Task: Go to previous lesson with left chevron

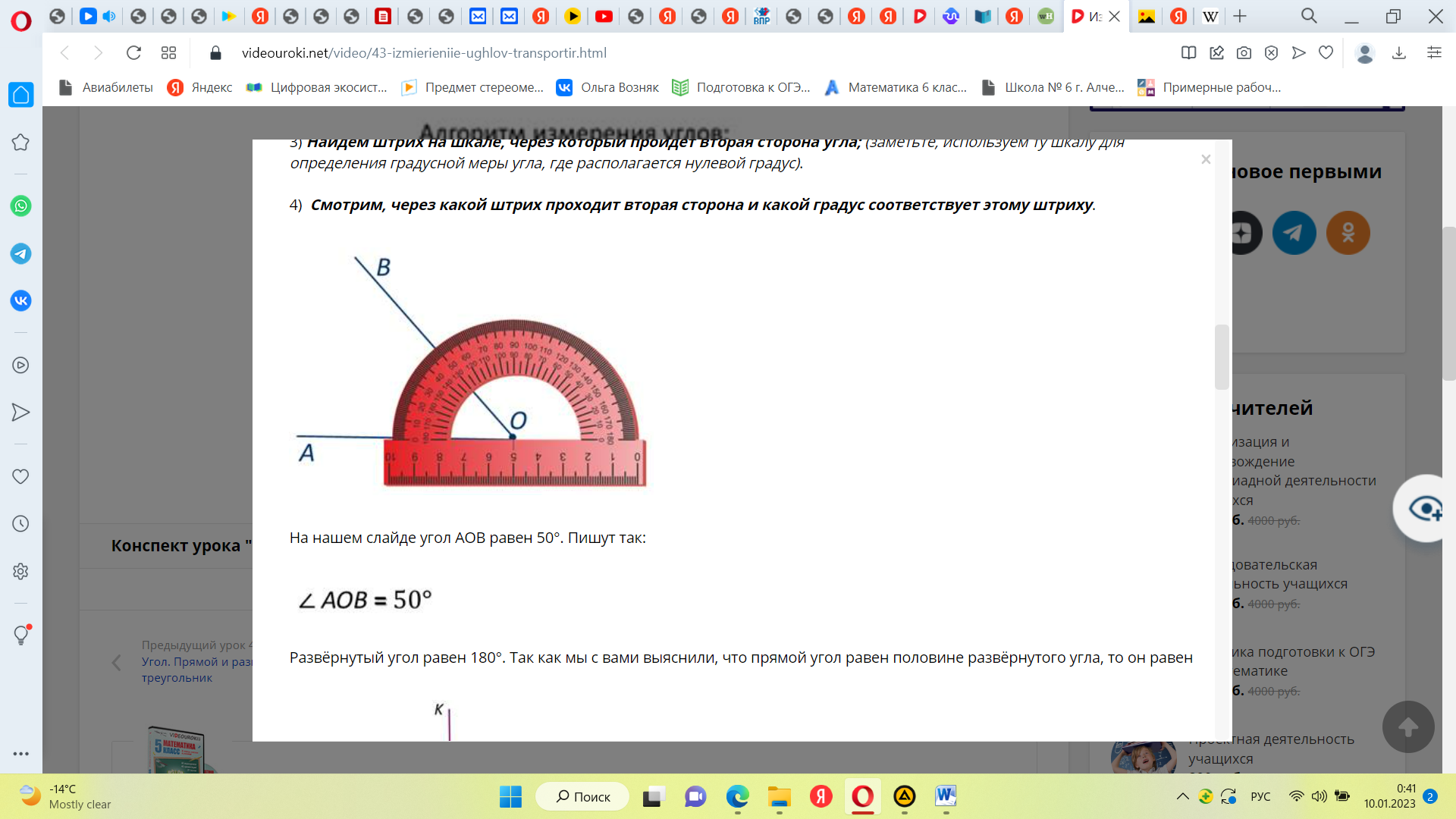Action: pos(117,662)
